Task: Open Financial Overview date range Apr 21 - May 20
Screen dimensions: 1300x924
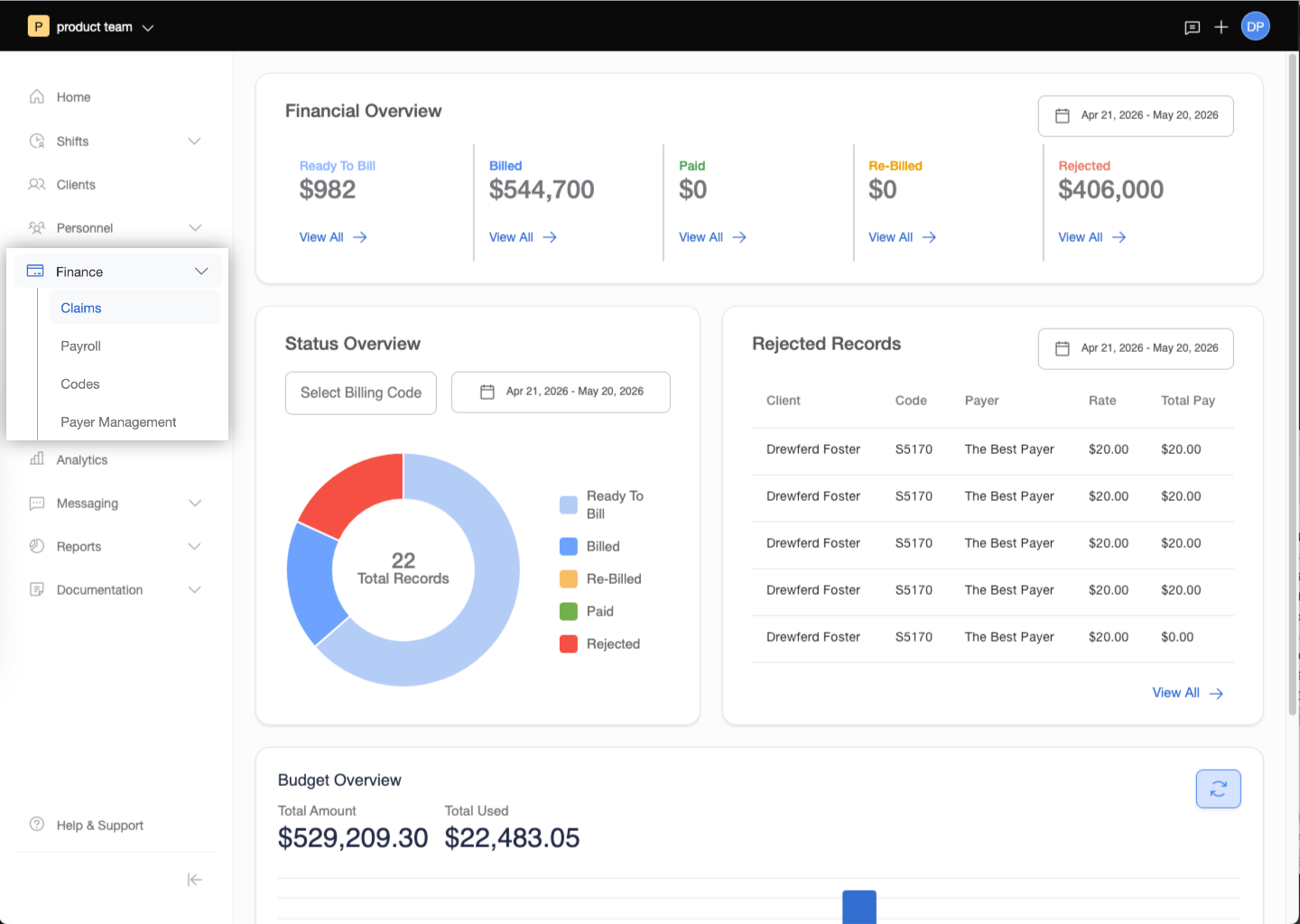Action: [1136, 115]
